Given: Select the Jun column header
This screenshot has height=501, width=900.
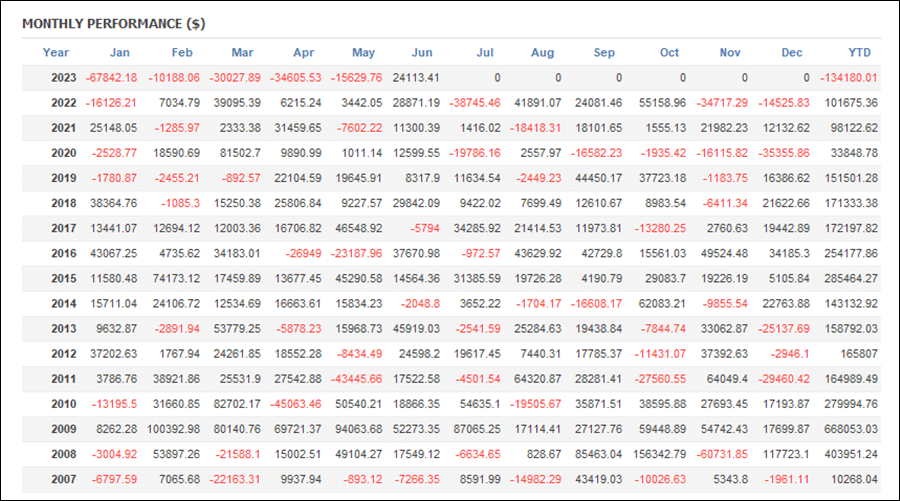Looking at the screenshot, I should click(x=422, y=53).
